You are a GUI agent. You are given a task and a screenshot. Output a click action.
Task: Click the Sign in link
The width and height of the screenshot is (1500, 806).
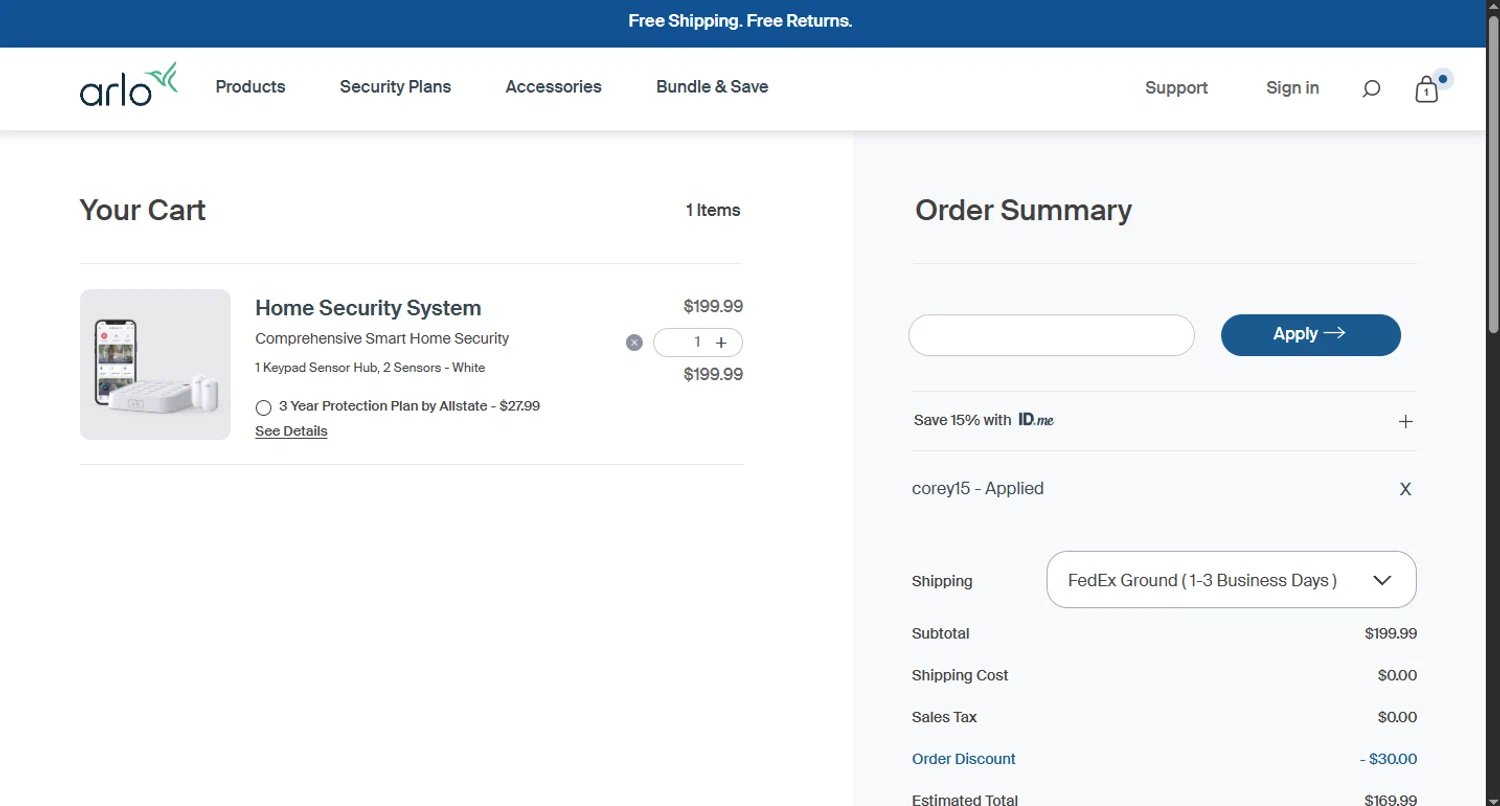(x=1292, y=88)
